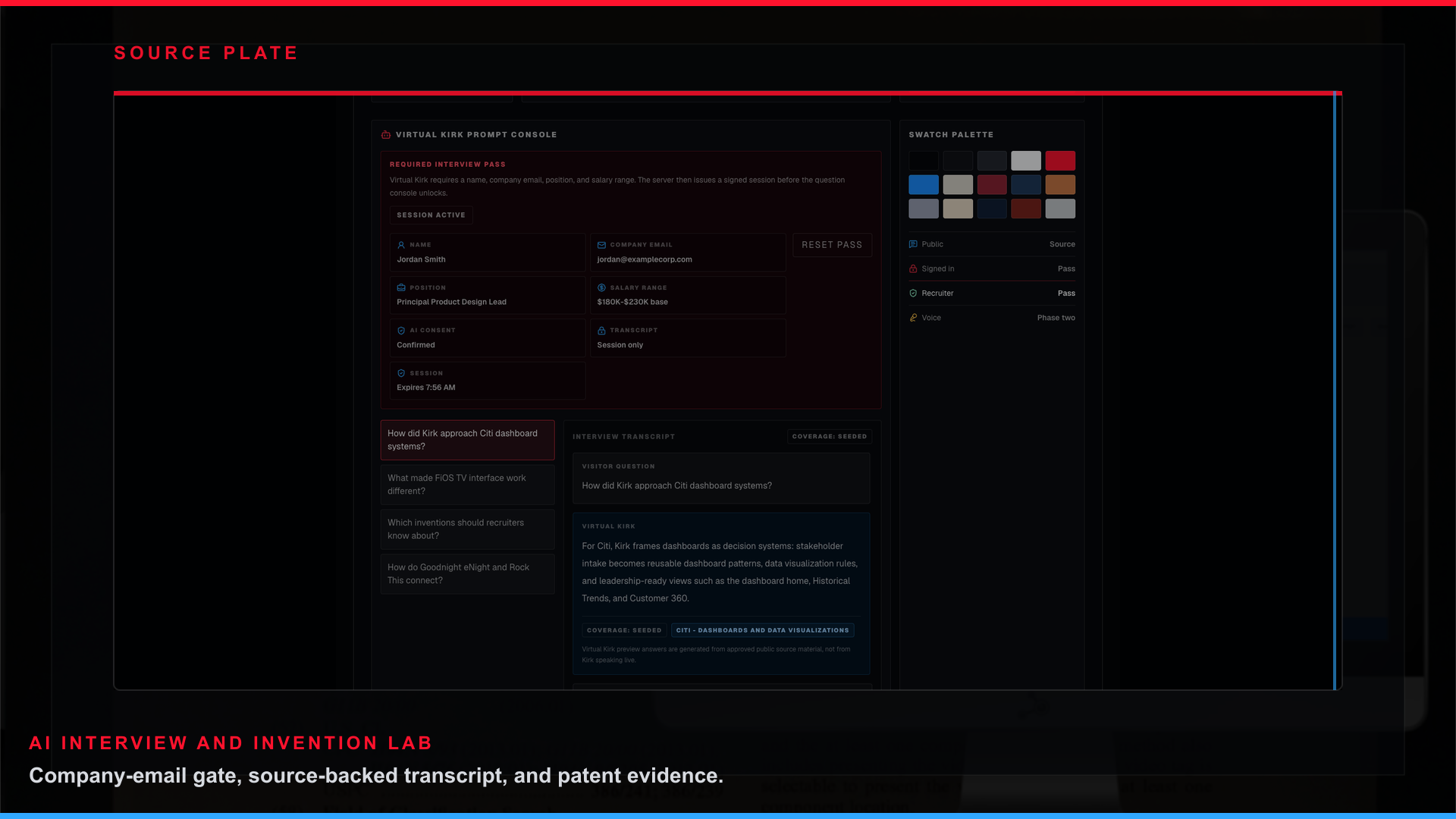The image size is (1456, 819).
Task: Click 'Expires 7:56 AM' session text
Action: [426, 388]
